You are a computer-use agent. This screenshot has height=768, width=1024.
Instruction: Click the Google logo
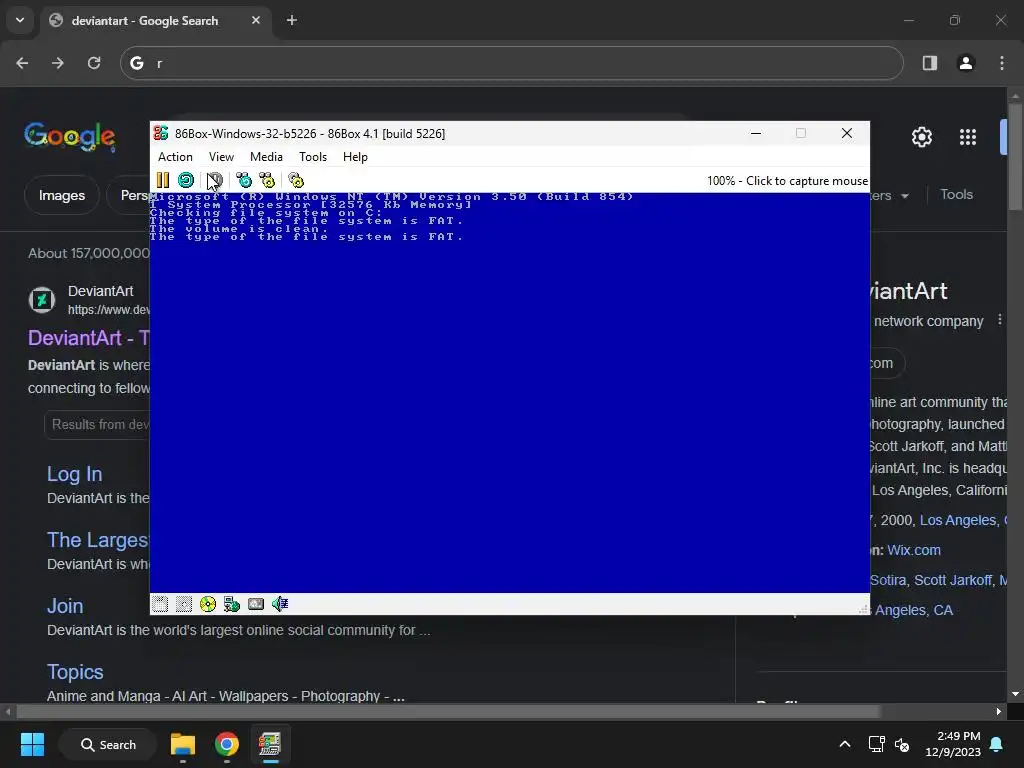70,136
